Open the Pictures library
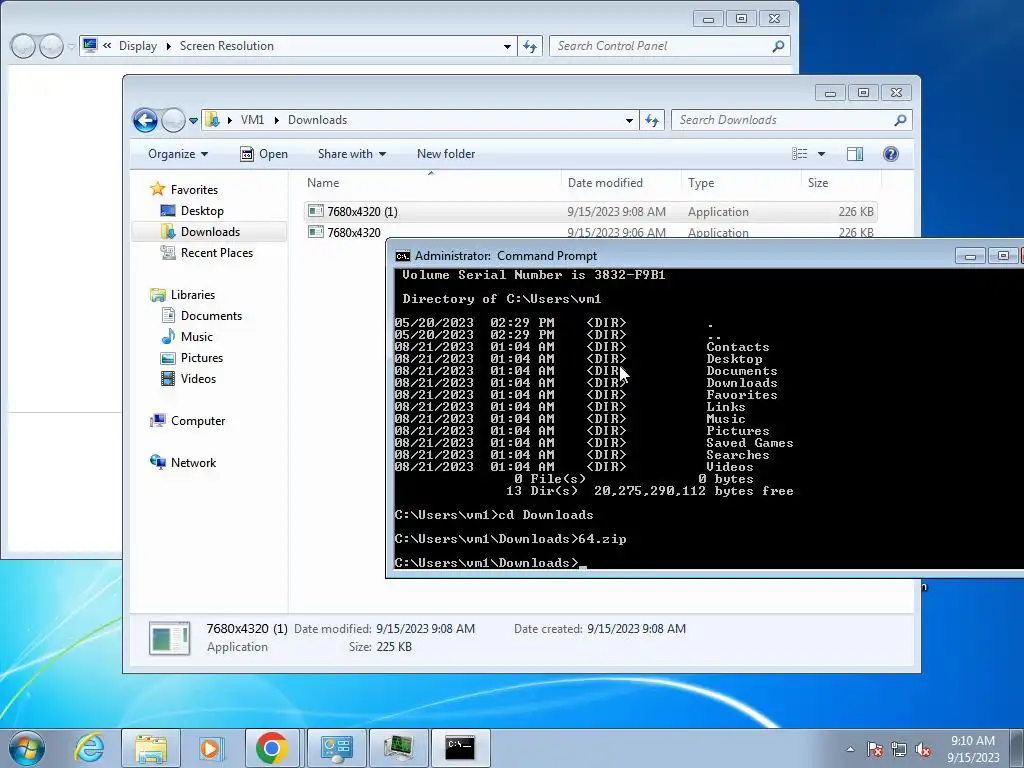 (191, 358)
